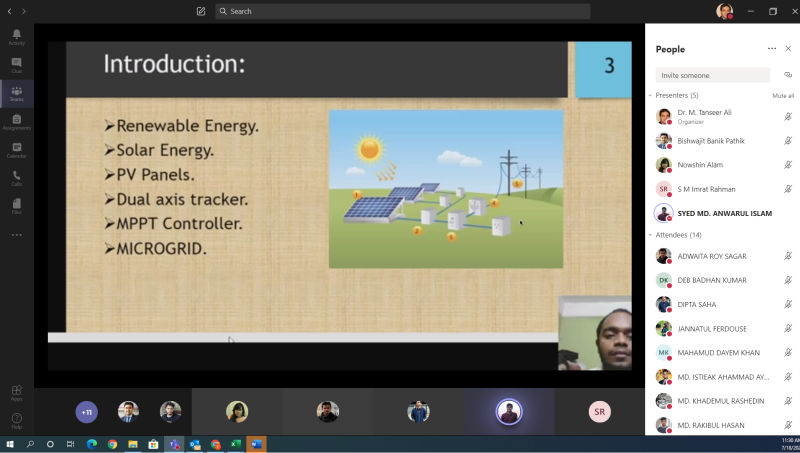
Task: Open Chat from the left rail
Action: click(x=16, y=65)
